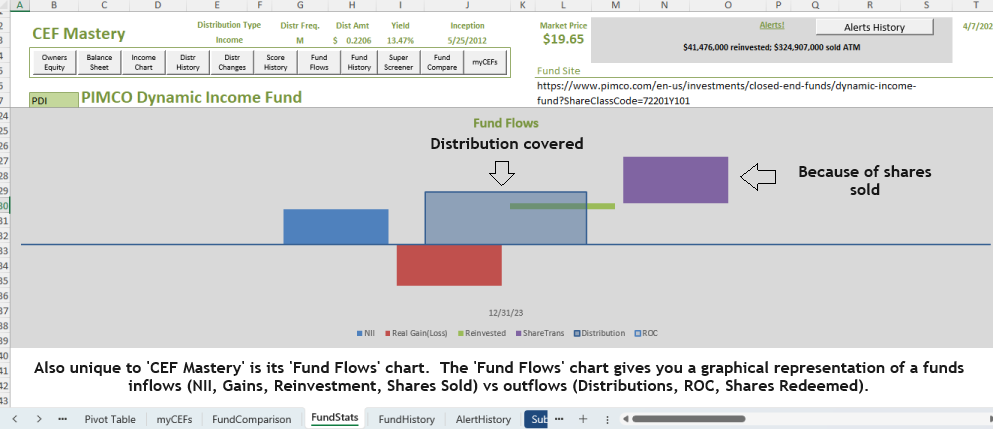Screen dimensions: 995x430
Task: Show hidden sheets ellipsis left of Pivot Table
Action: (x=62, y=419)
